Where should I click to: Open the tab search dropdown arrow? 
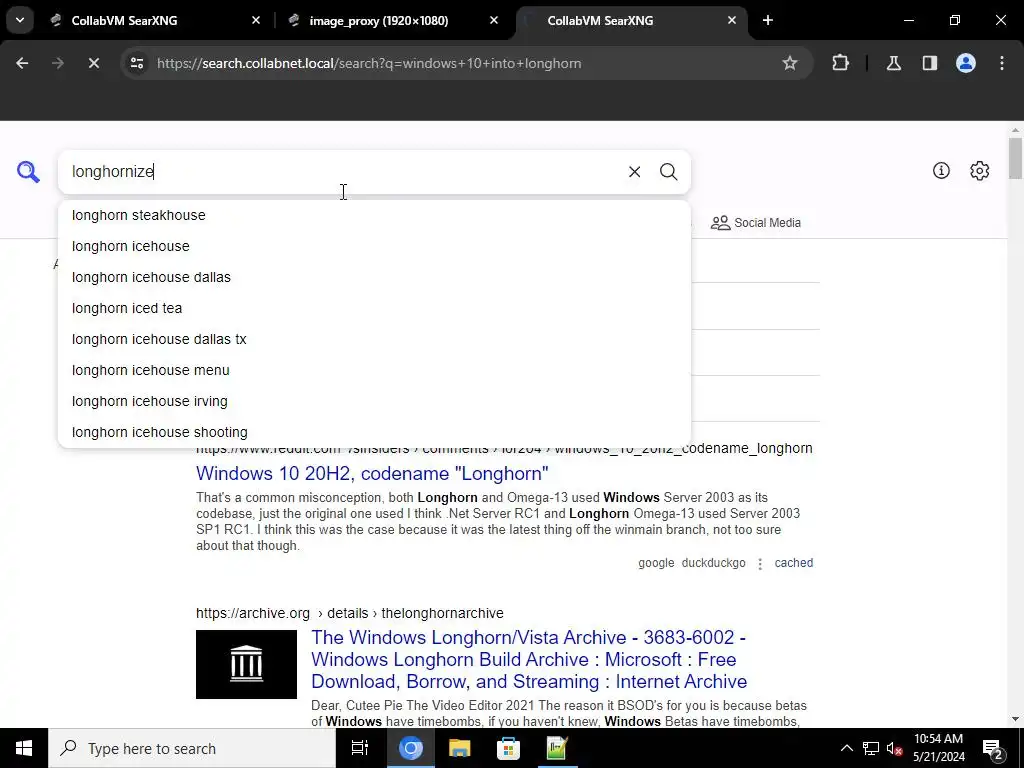20,20
